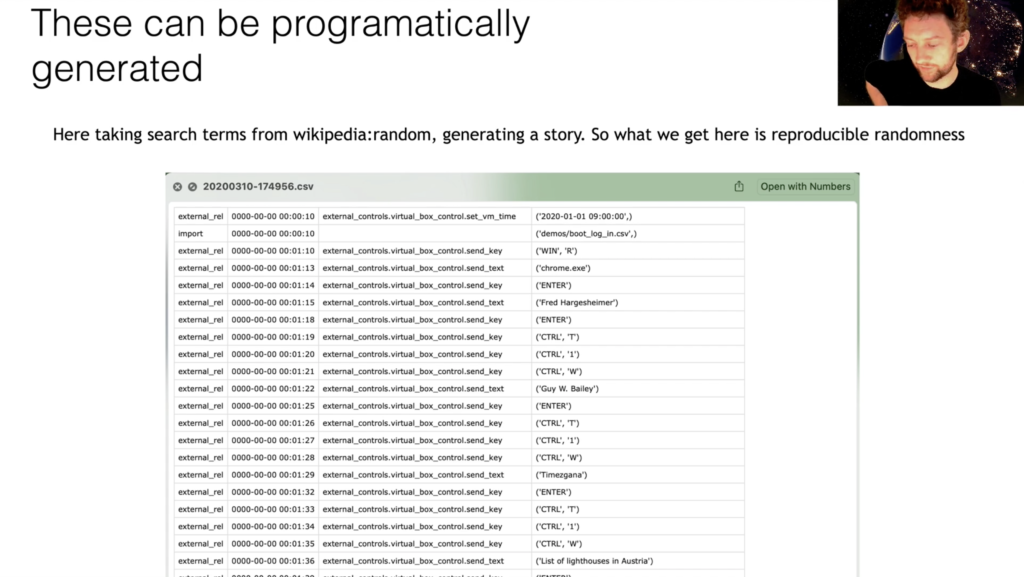Viewport: 1024px width, 577px height.
Task: Click the slide title 'These can be programatically generated'
Action: 280,46
